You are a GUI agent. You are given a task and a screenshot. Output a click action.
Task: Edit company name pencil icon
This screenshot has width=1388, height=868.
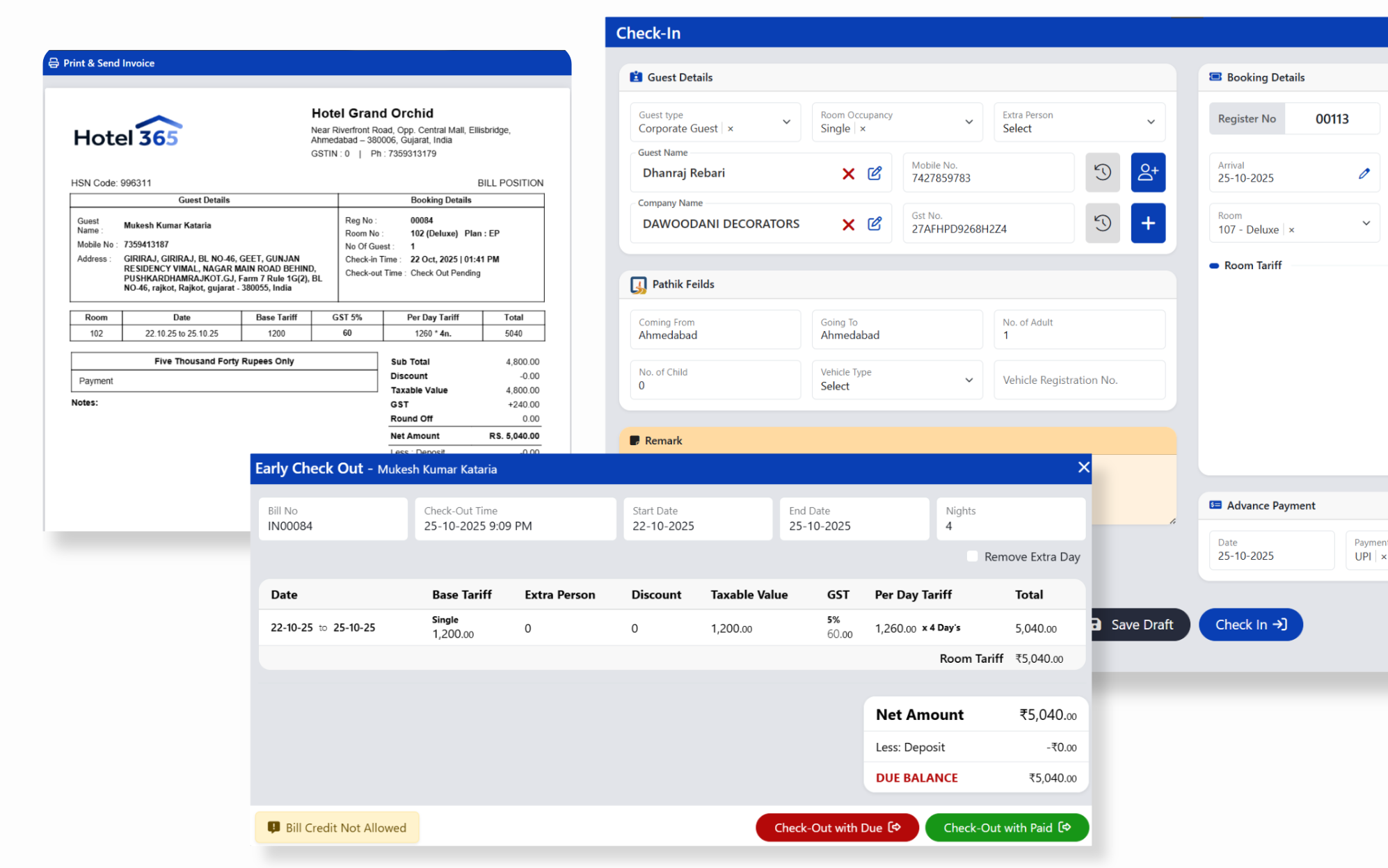[x=875, y=224]
